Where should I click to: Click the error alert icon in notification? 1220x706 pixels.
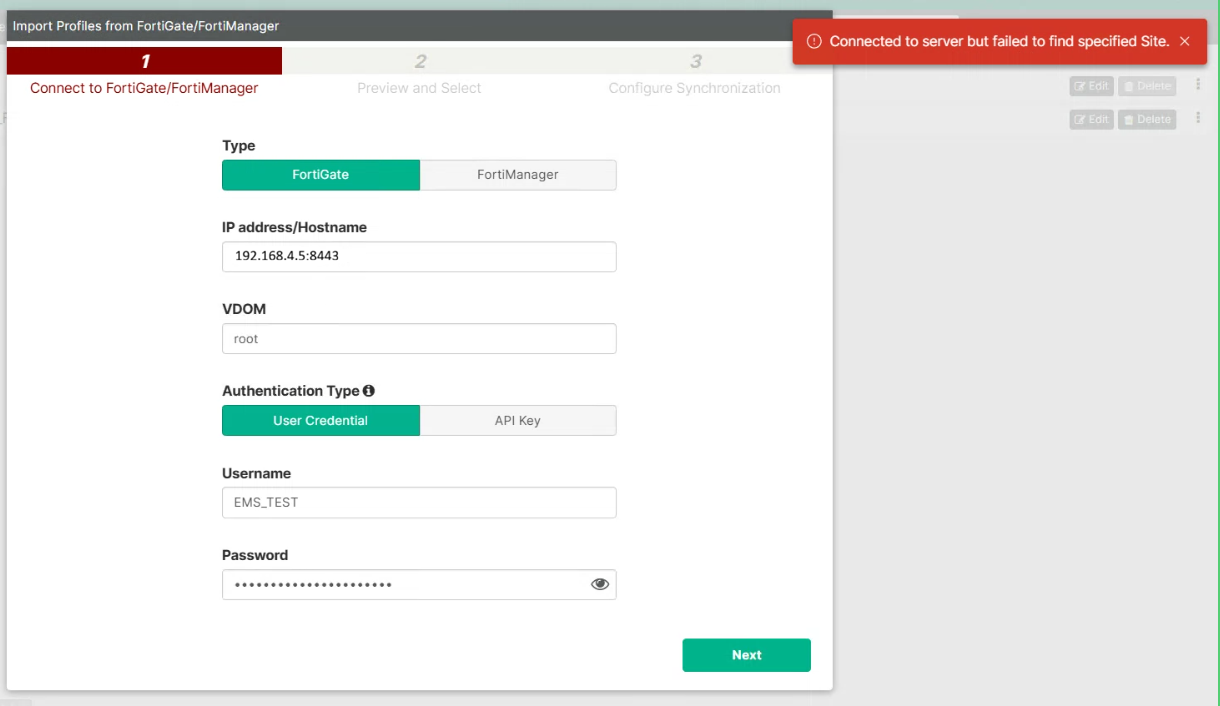click(x=814, y=41)
